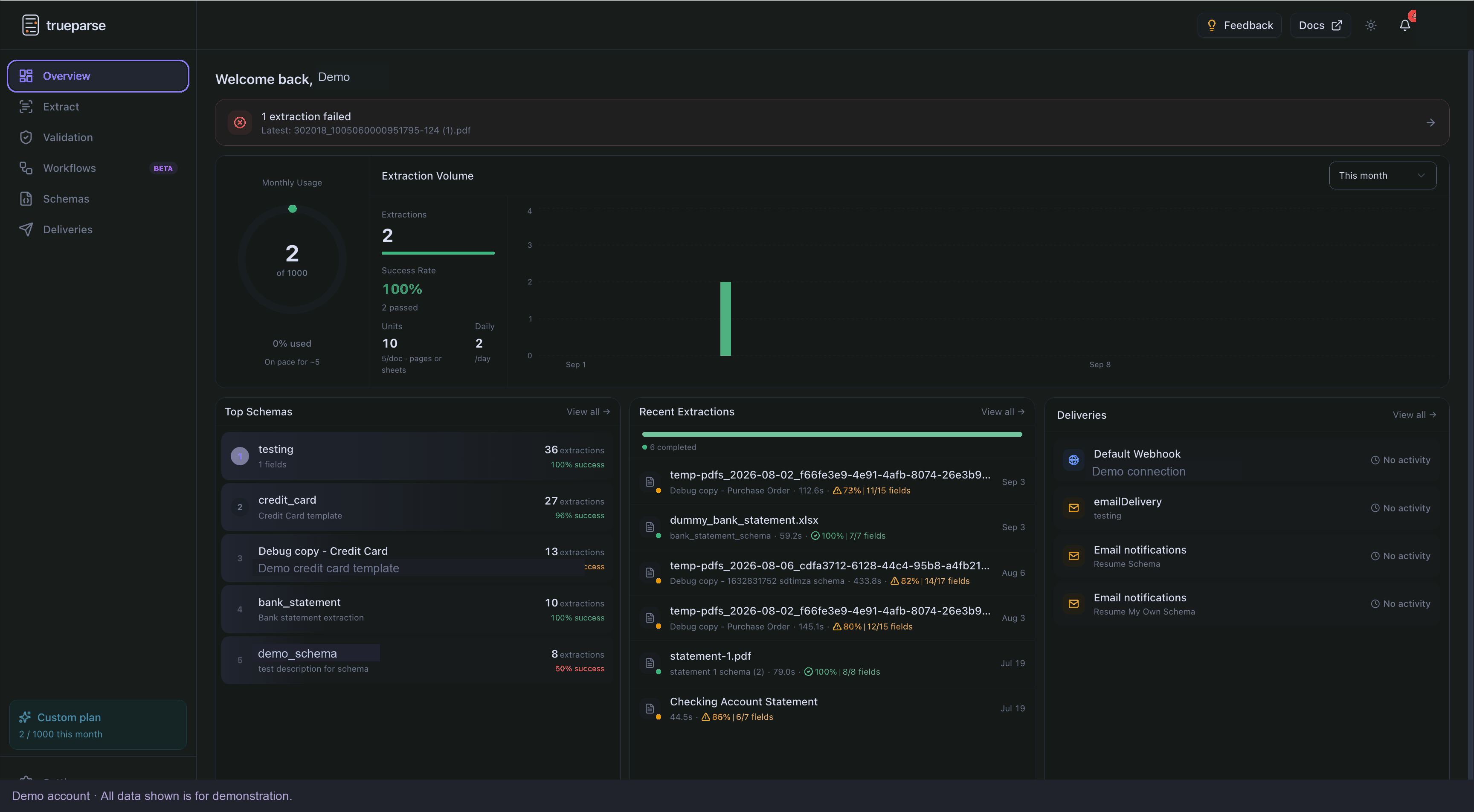Click document icon for Checking Account Statement
This screenshot has height=812, width=1474.
coord(650,708)
